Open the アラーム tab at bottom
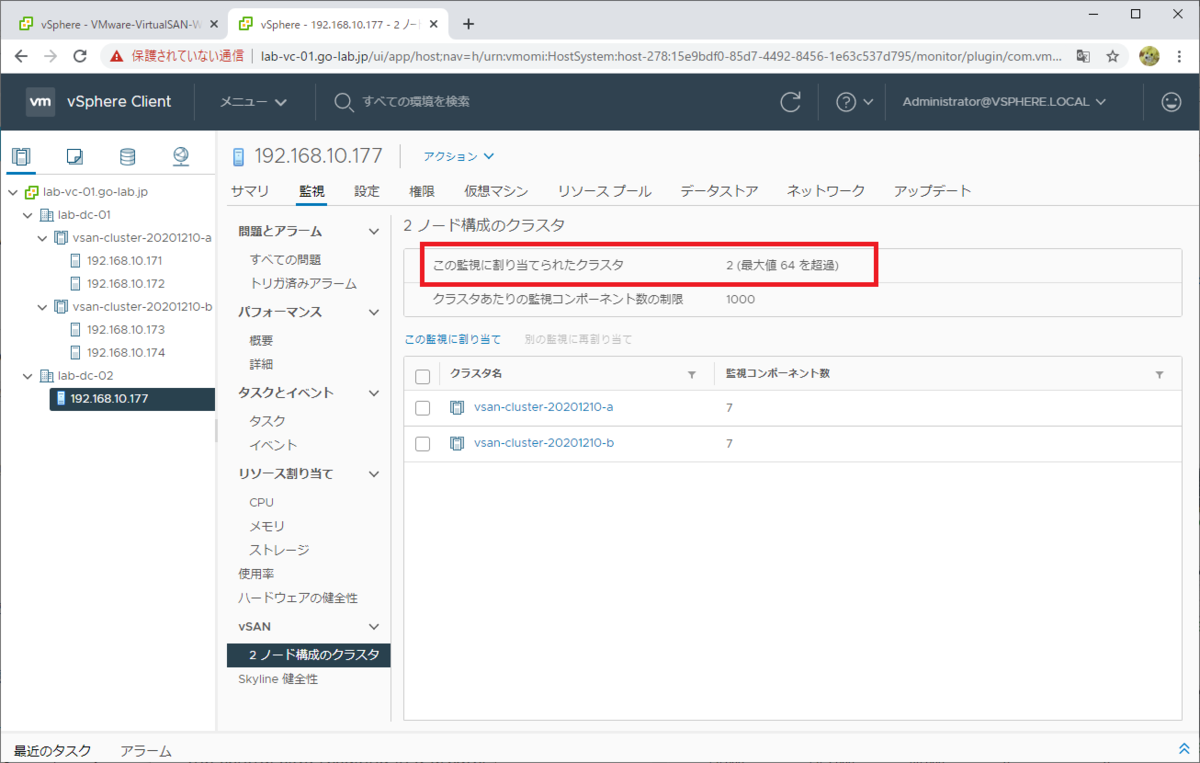 tap(146, 751)
